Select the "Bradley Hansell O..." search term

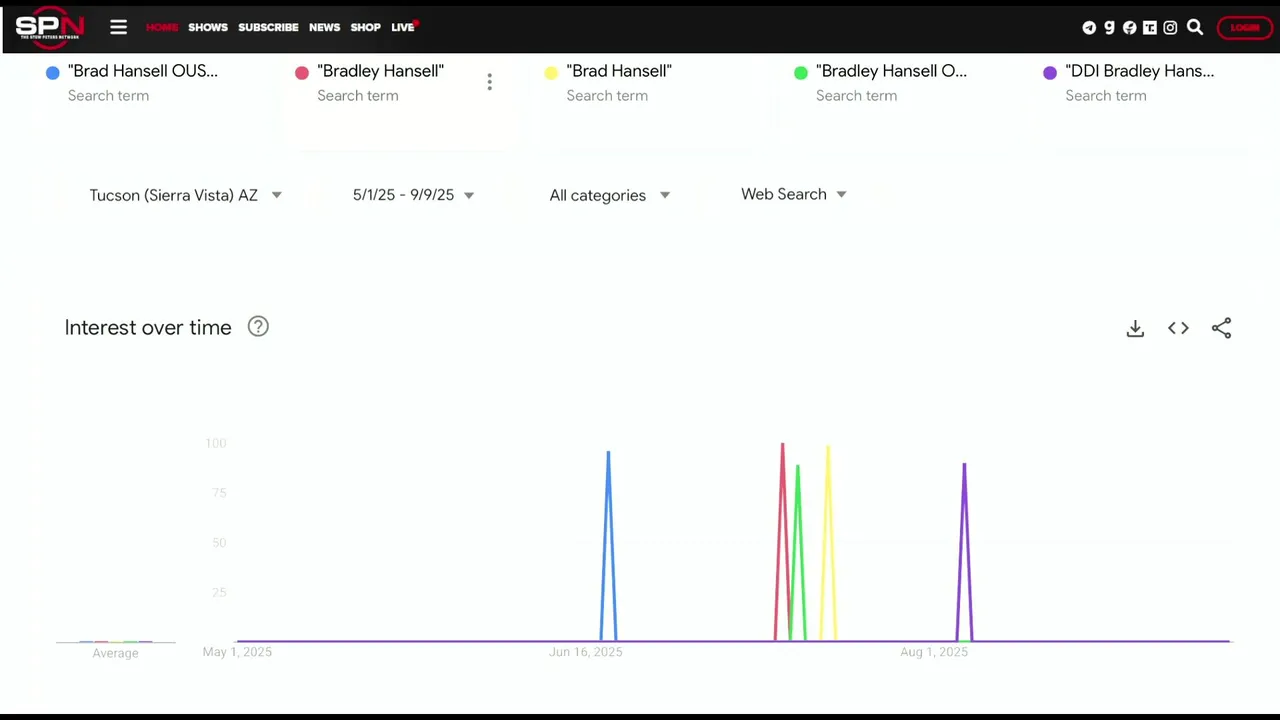coord(891,71)
